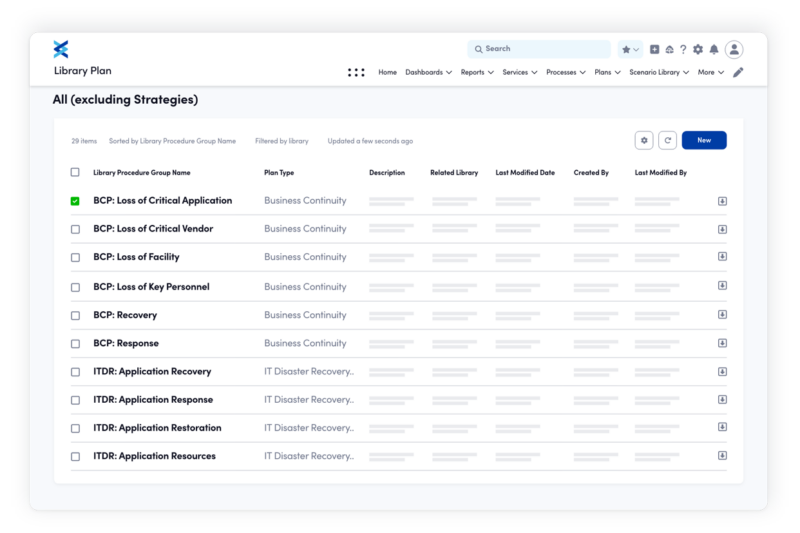
Task: Open the help question mark icon
Action: (x=683, y=49)
